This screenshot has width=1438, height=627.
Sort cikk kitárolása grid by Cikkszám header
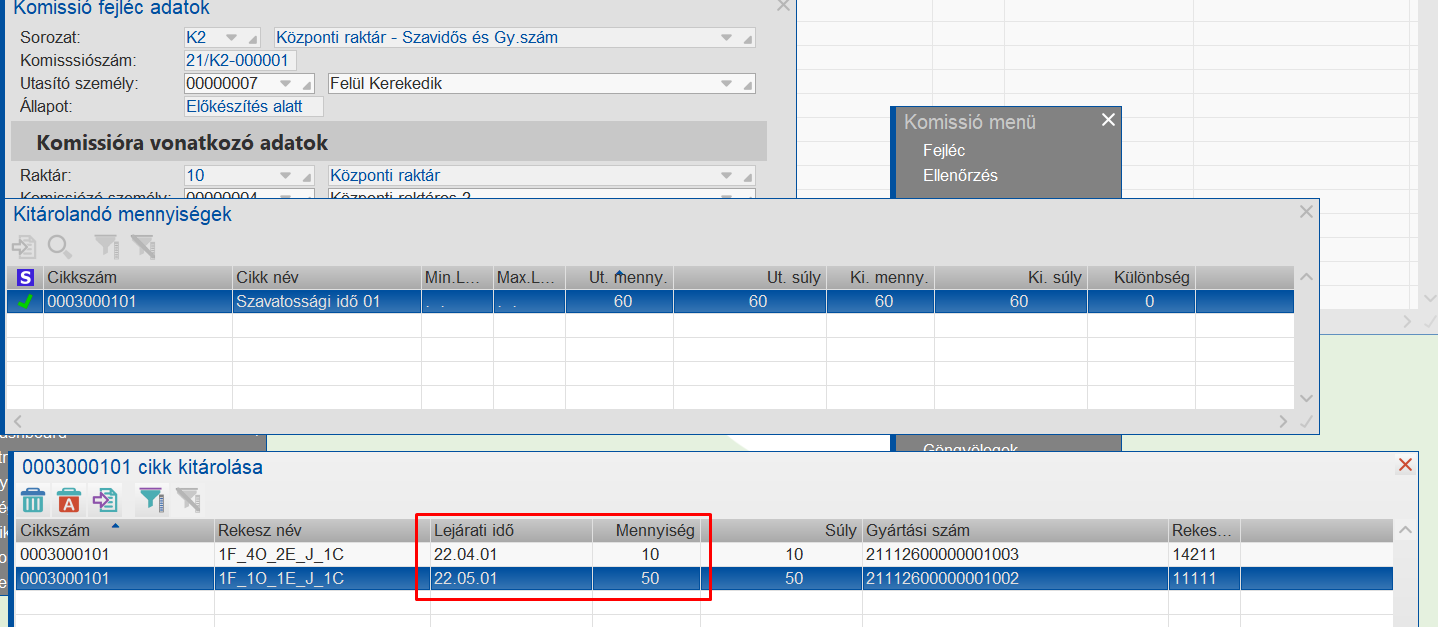[115, 530]
